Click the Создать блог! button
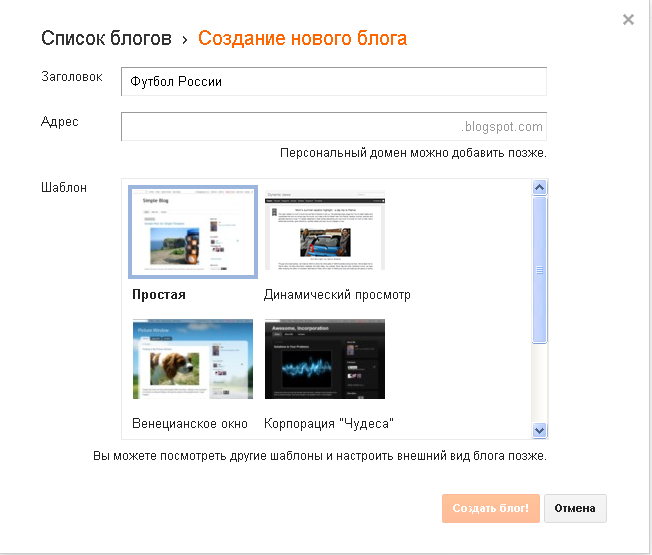Screen dimensions: 652x555 coord(491,508)
